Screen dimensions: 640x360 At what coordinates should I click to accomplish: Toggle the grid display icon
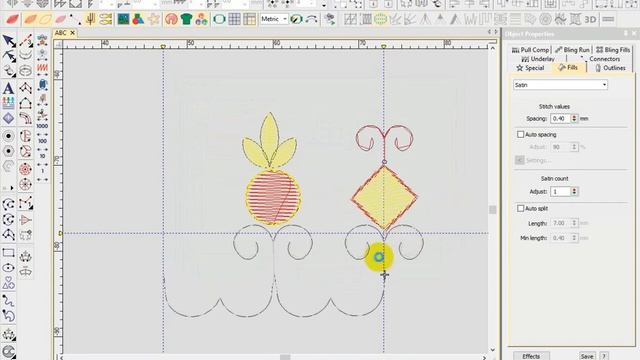click(x=234, y=19)
